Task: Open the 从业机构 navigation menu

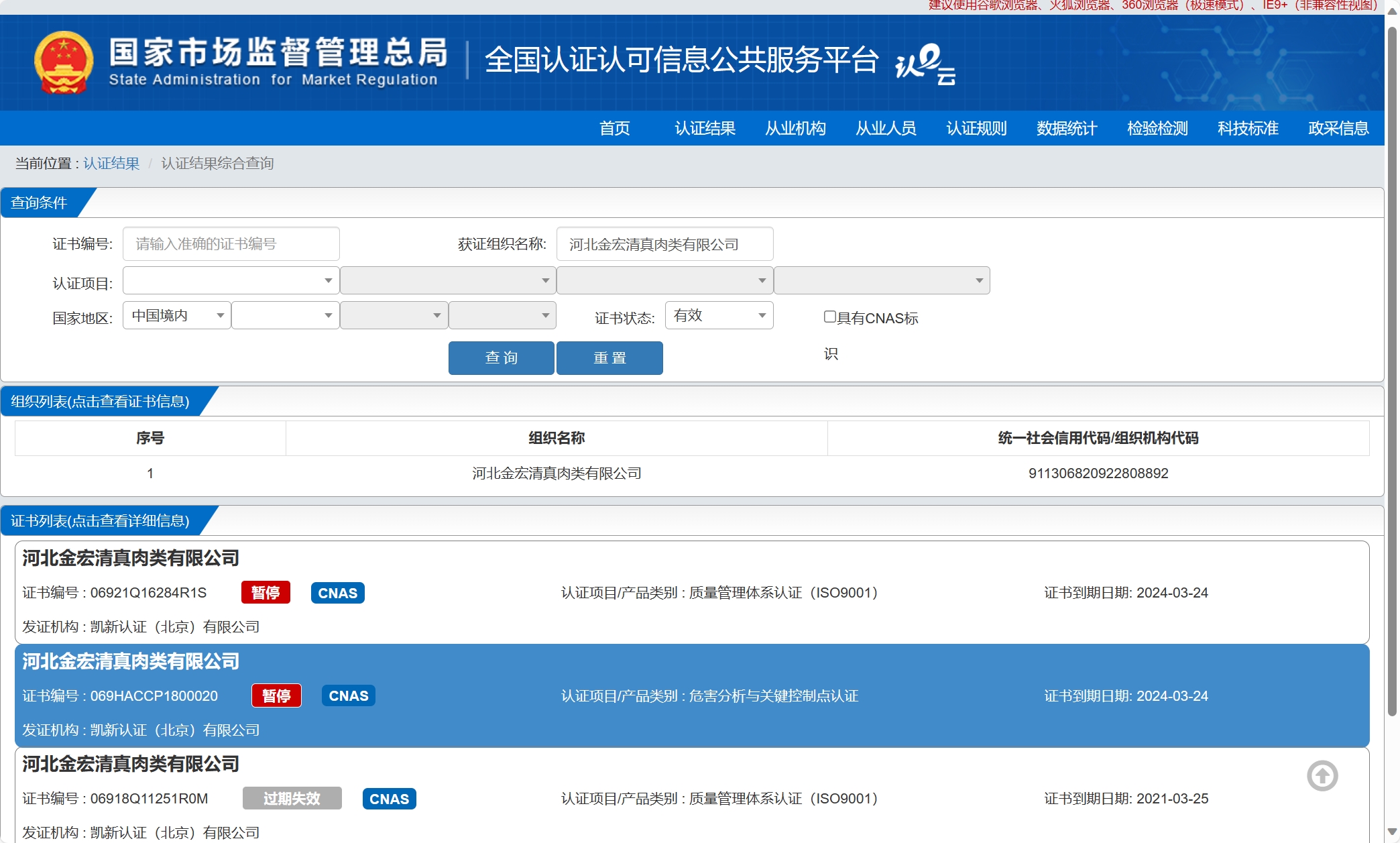Action: tap(796, 128)
